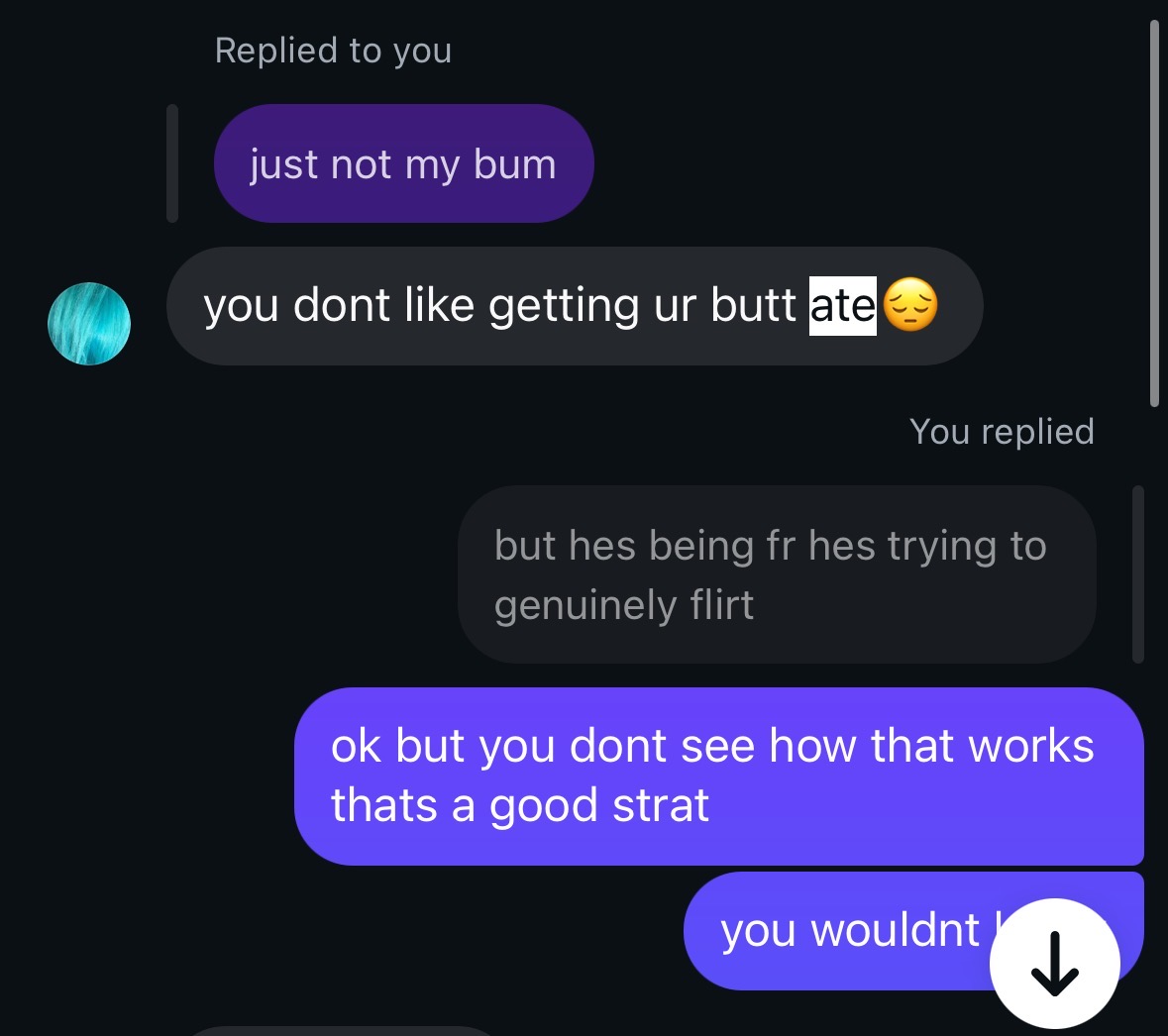The width and height of the screenshot is (1168, 1036).
Task: Click the partially visible bubble at bottom edge
Action: coord(343,1031)
